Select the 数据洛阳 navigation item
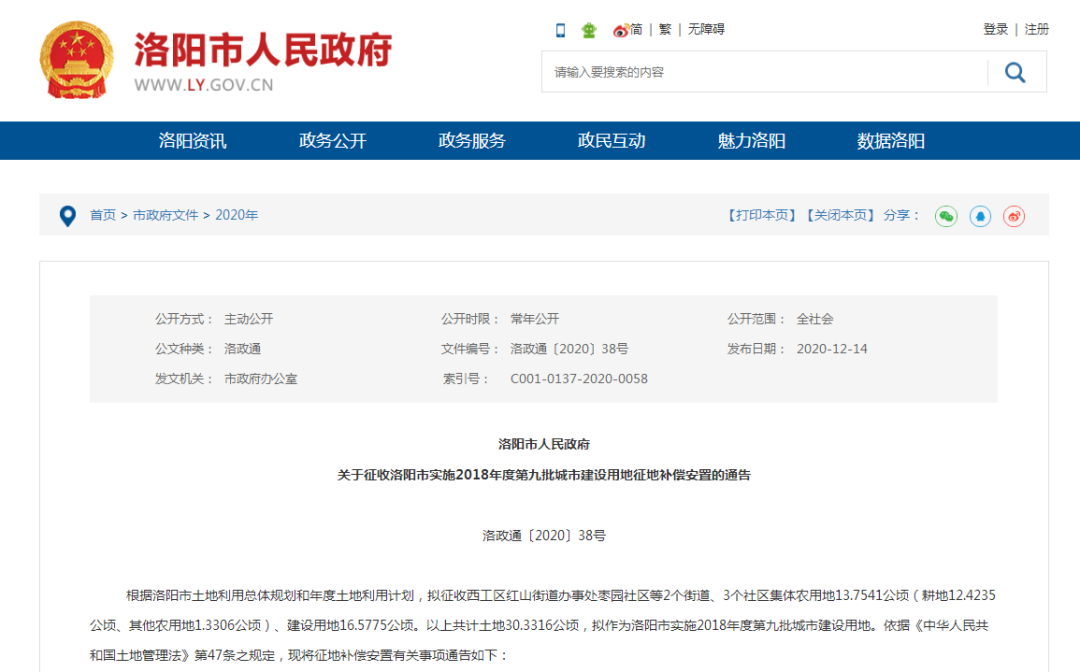Image resolution: width=1080 pixels, height=672 pixels. pos(890,141)
